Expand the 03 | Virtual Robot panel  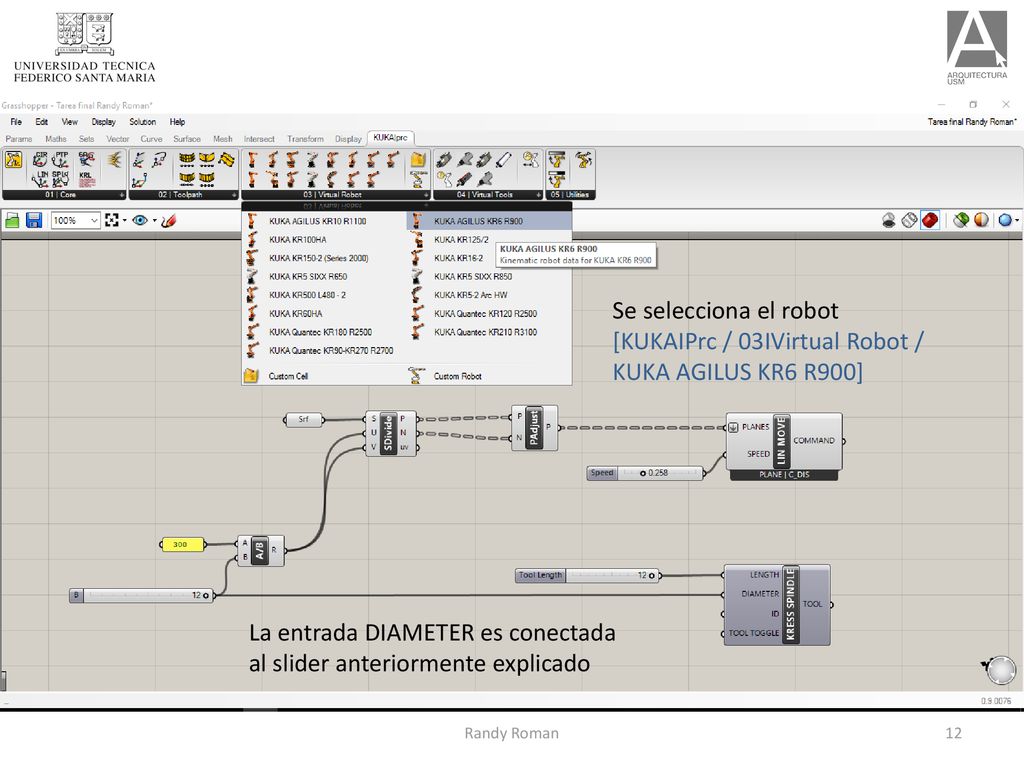(x=426, y=195)
